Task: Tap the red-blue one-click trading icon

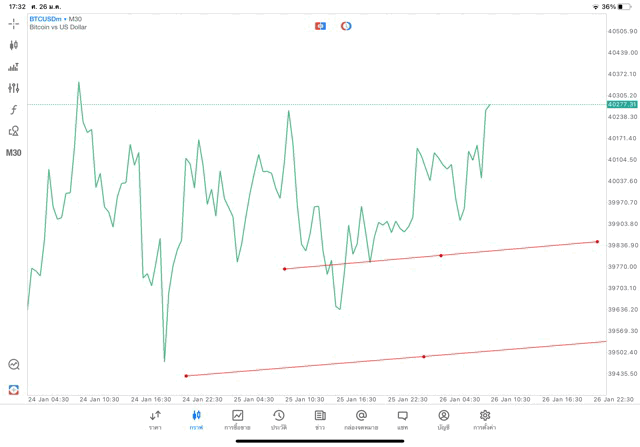Action: 320,26
